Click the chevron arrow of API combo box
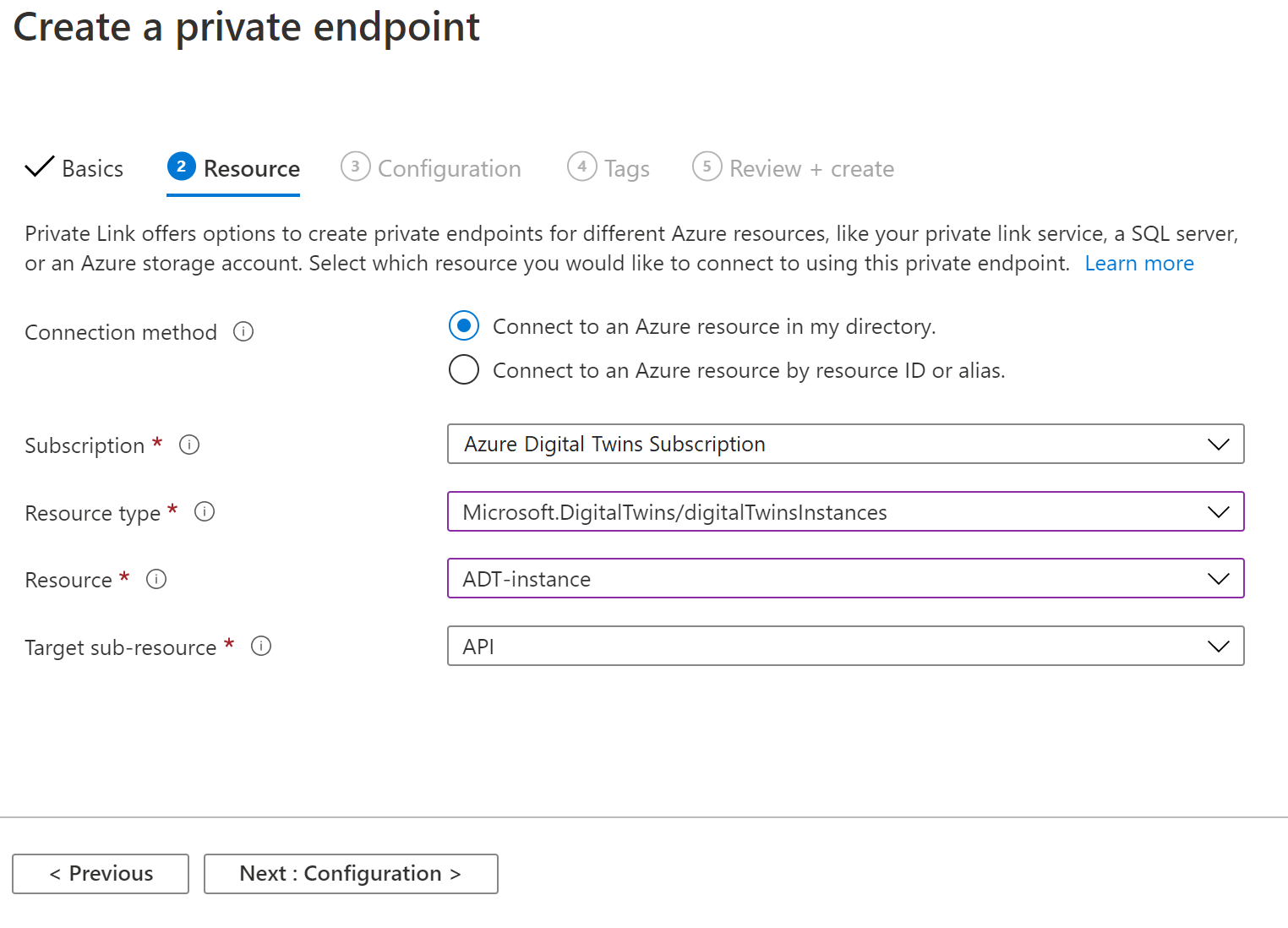This screenshot has height=928, width=1288. (1219, 647)
